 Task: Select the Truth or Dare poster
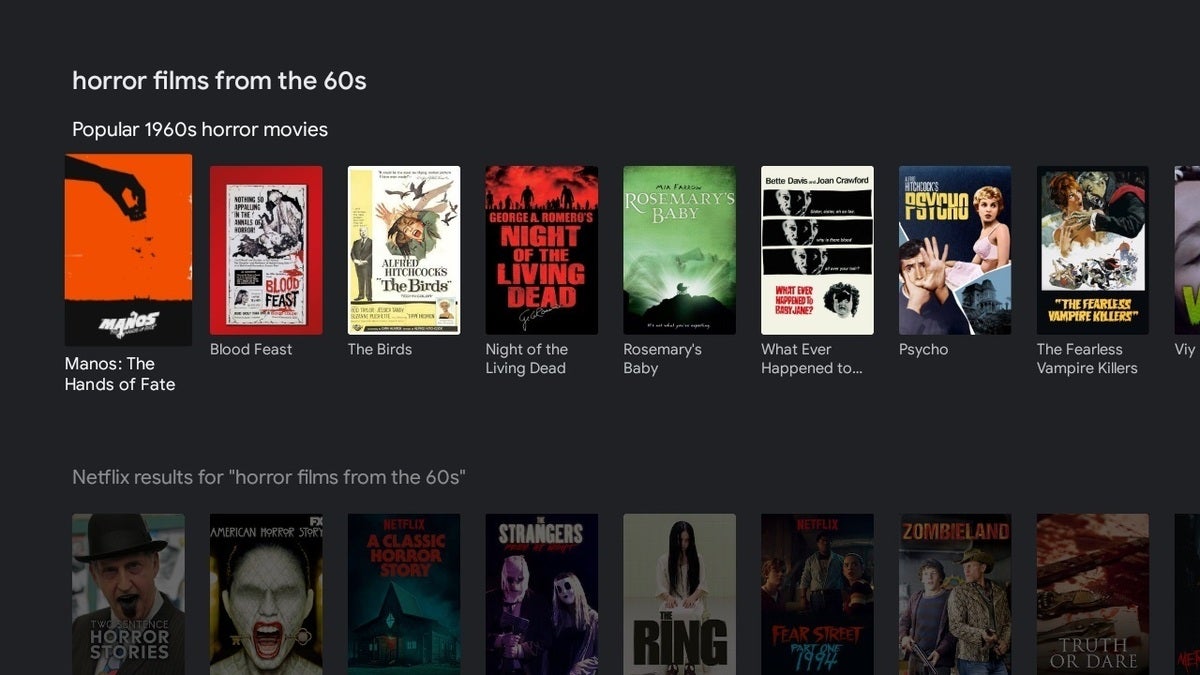(x=1093, y=594)
